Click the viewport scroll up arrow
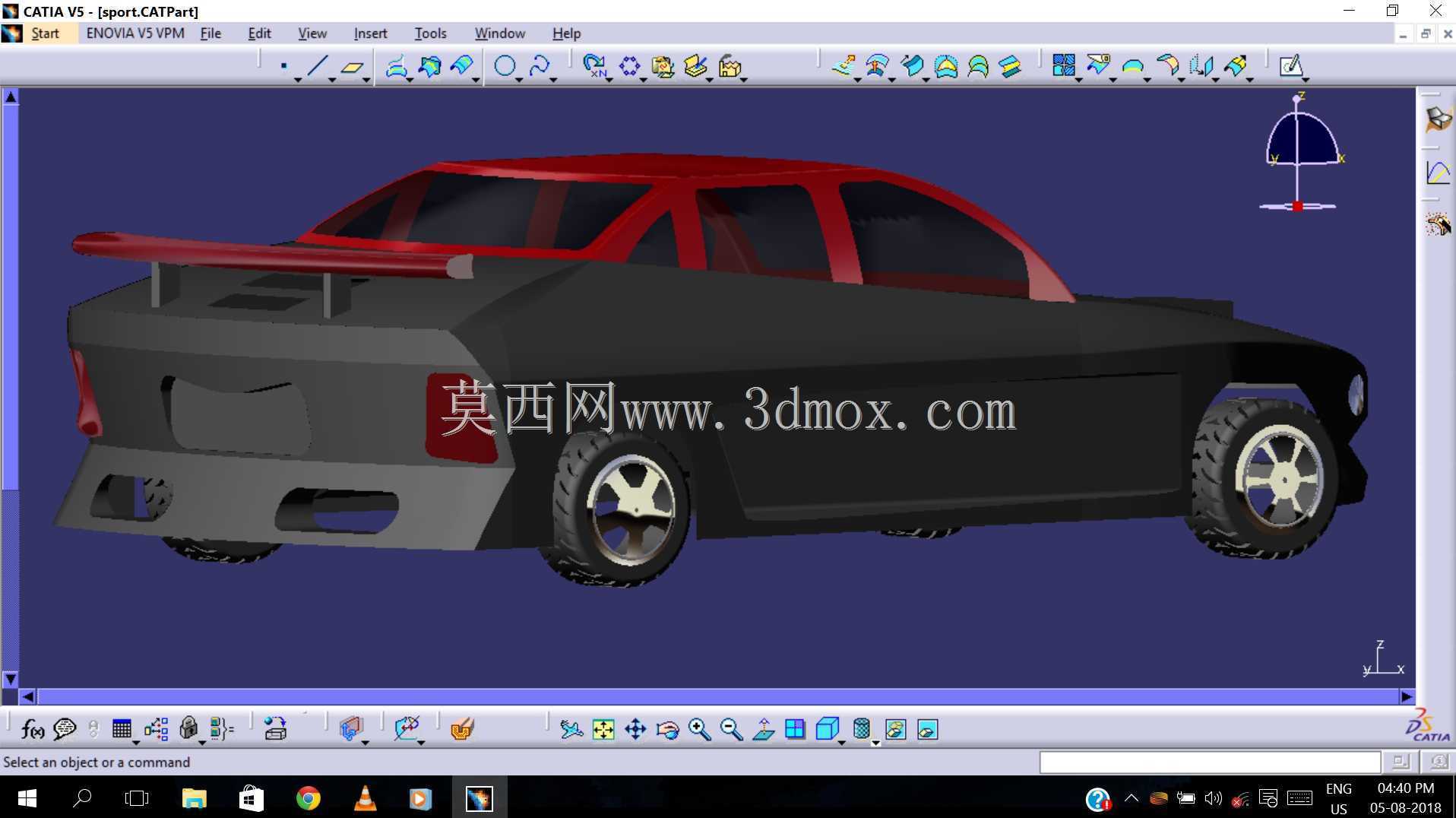This screenshot has height=818, width=1456. point(11,97)
